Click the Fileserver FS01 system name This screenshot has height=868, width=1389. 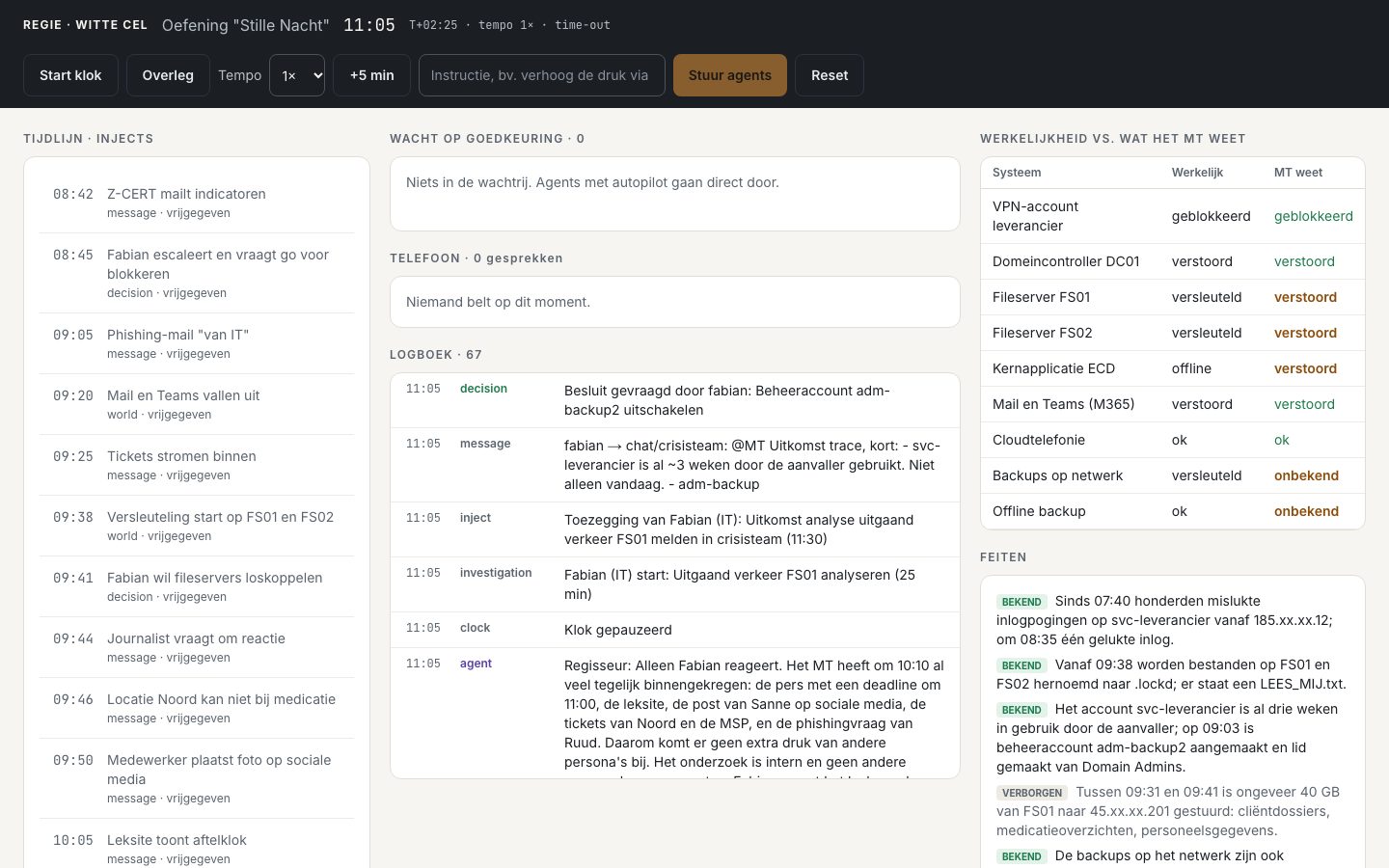1041,297
